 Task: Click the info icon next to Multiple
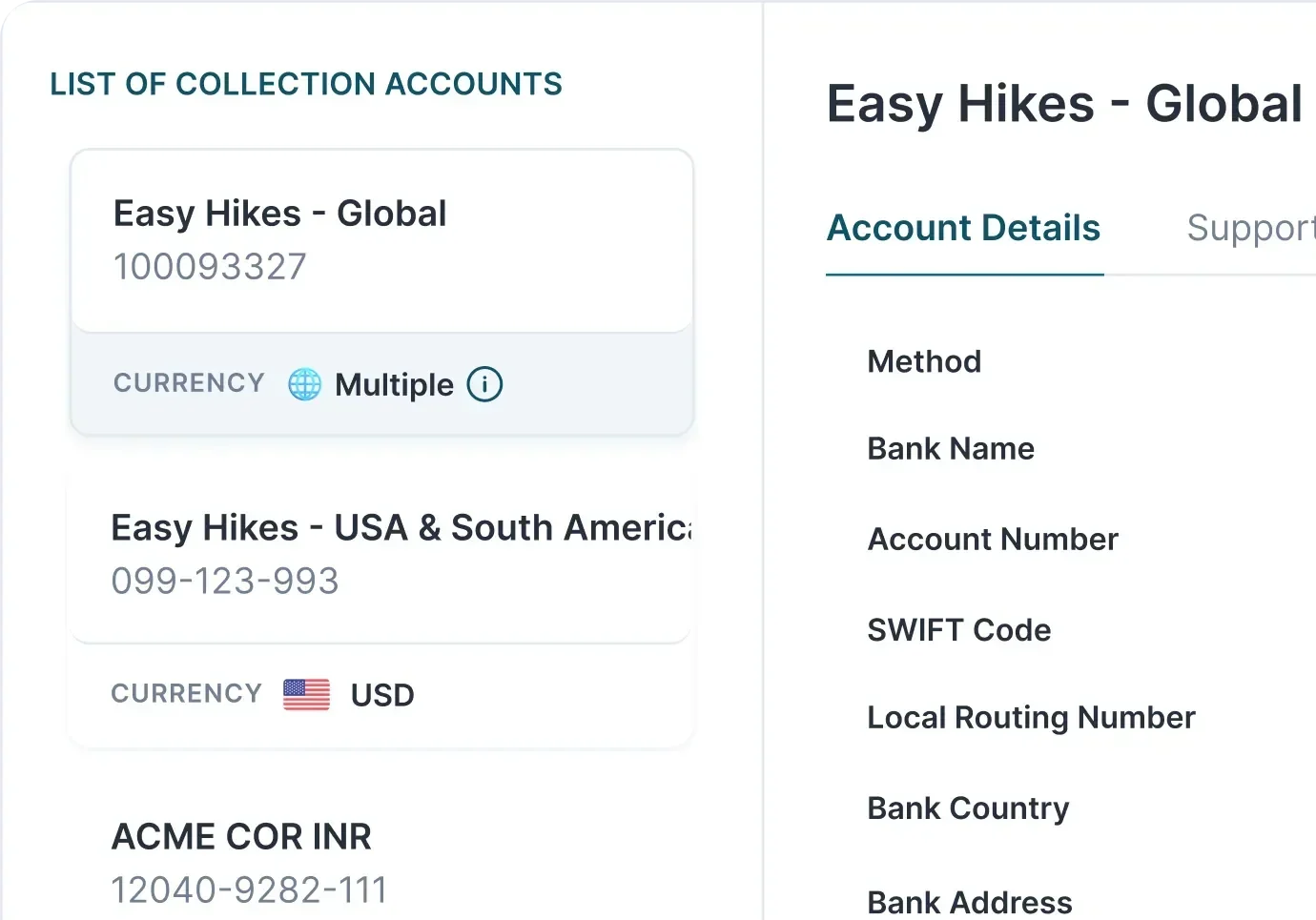point(484,384)
